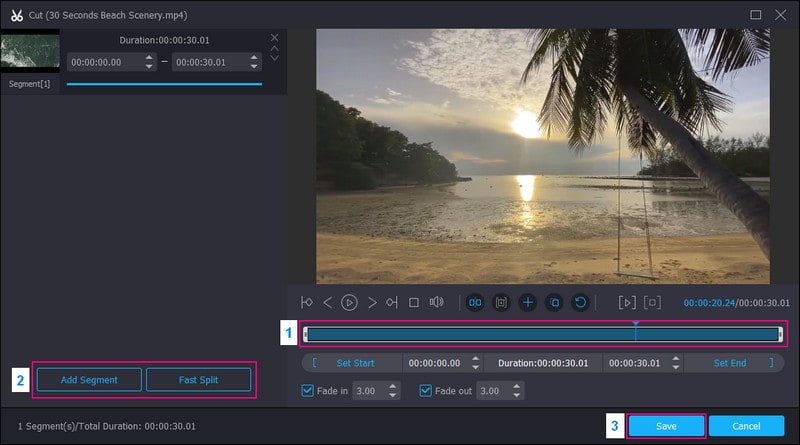
Task: Select the Segment[1] video thumbnail
Action: (29, 53)
